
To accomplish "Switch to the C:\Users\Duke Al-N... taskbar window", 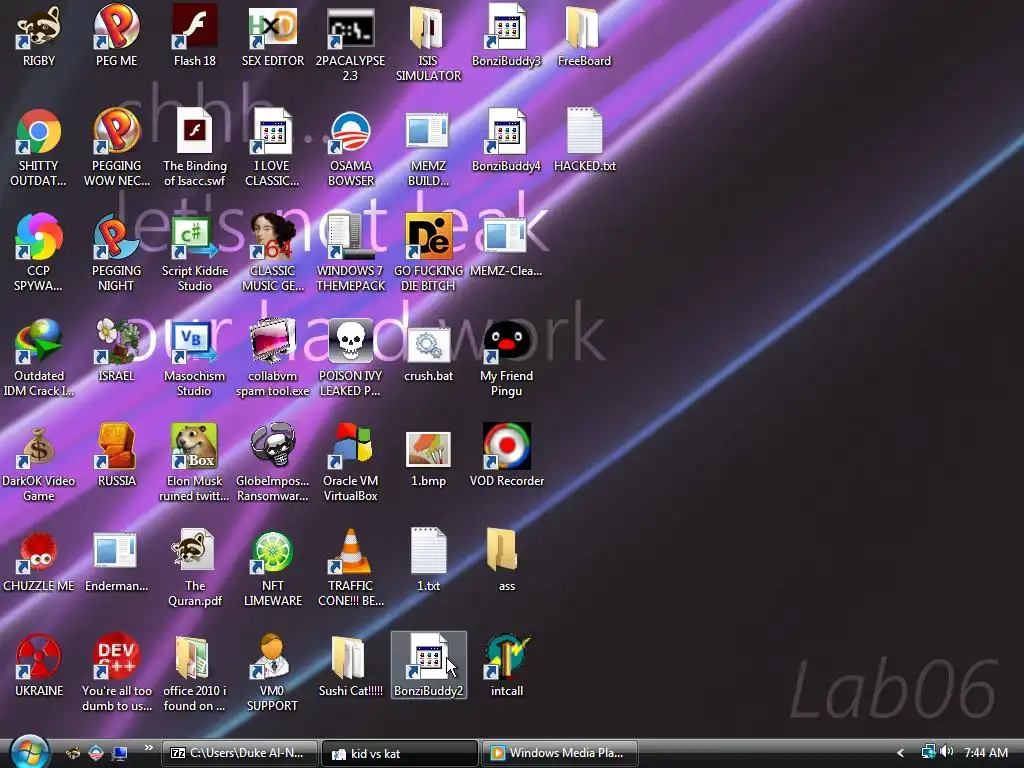I will pos(240,753).
